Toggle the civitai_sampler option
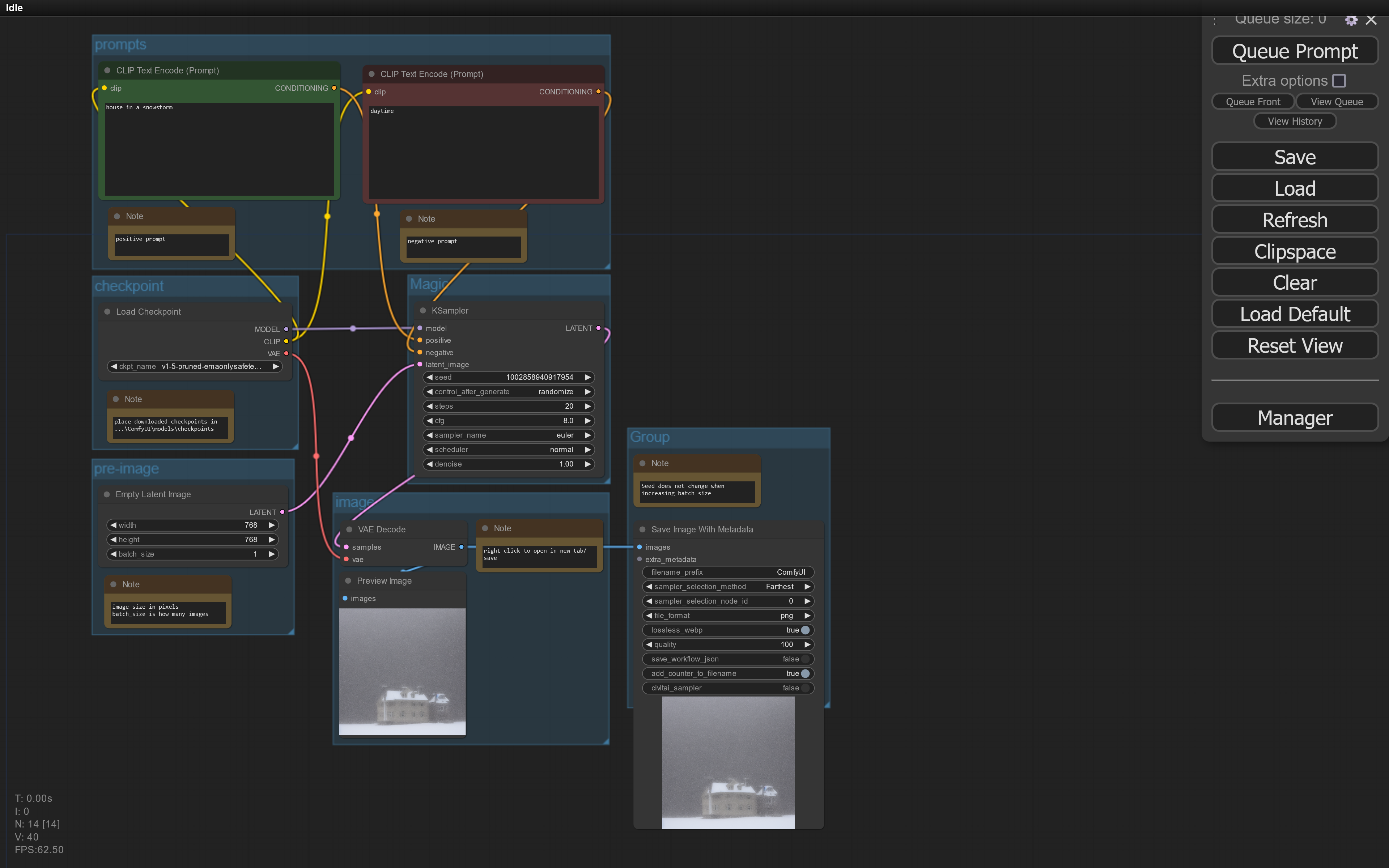Screen dimensions: 1389x868 pos(805,688)
